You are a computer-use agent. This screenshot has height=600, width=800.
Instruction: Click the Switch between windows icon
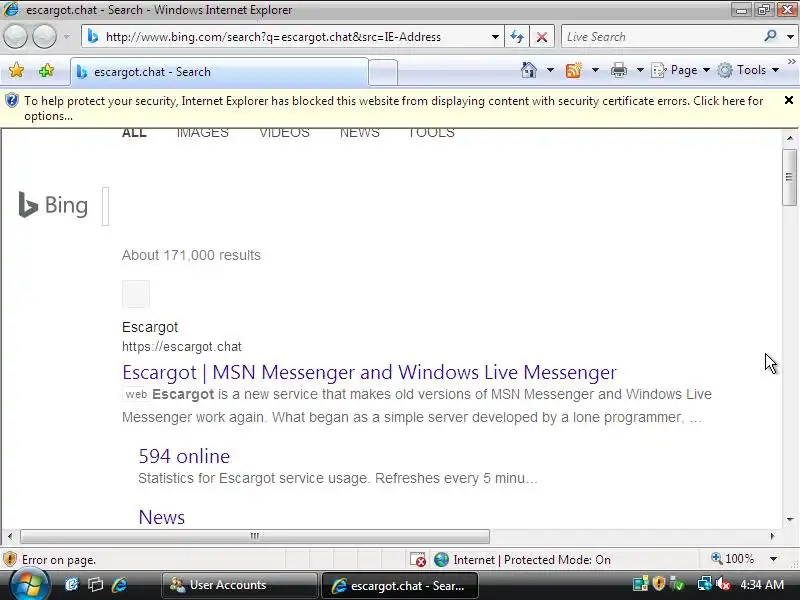point(95,585)
